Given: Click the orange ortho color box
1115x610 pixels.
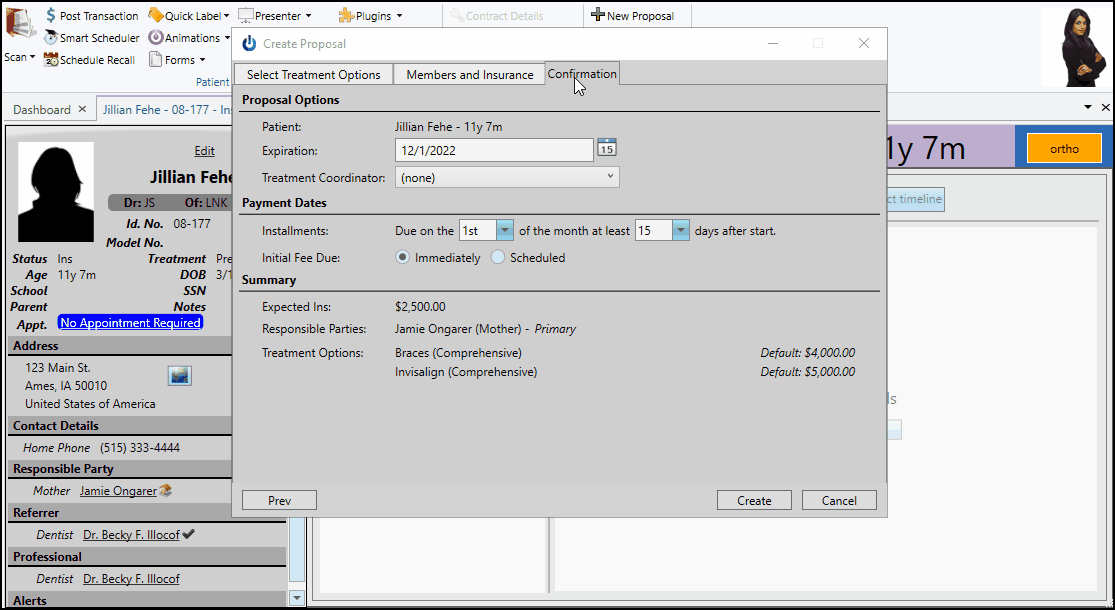Looking at the screenshot, I should point(1064,149).
